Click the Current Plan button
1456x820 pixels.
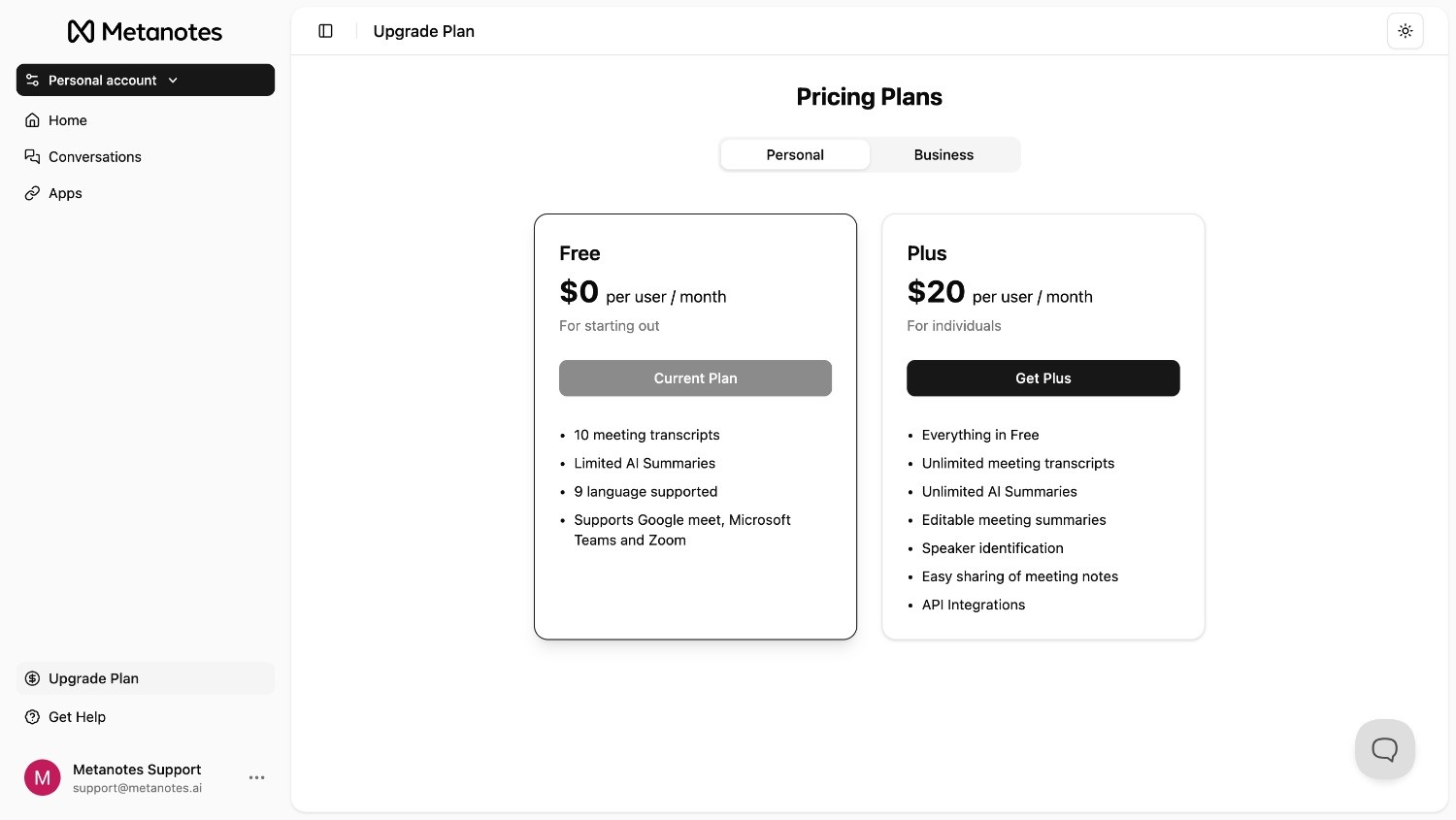(x=695, y=378)
